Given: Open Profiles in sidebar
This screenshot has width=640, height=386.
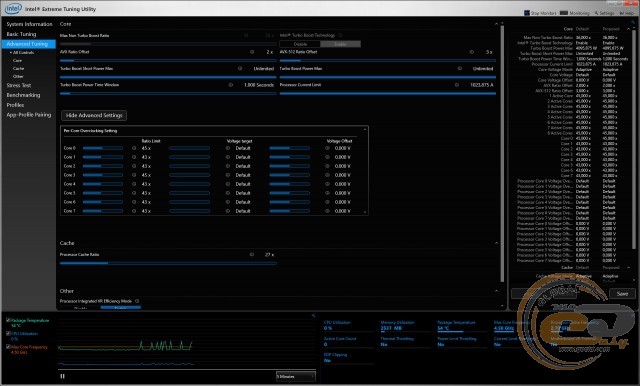Looking at the screenshot, I should [15, 105].
